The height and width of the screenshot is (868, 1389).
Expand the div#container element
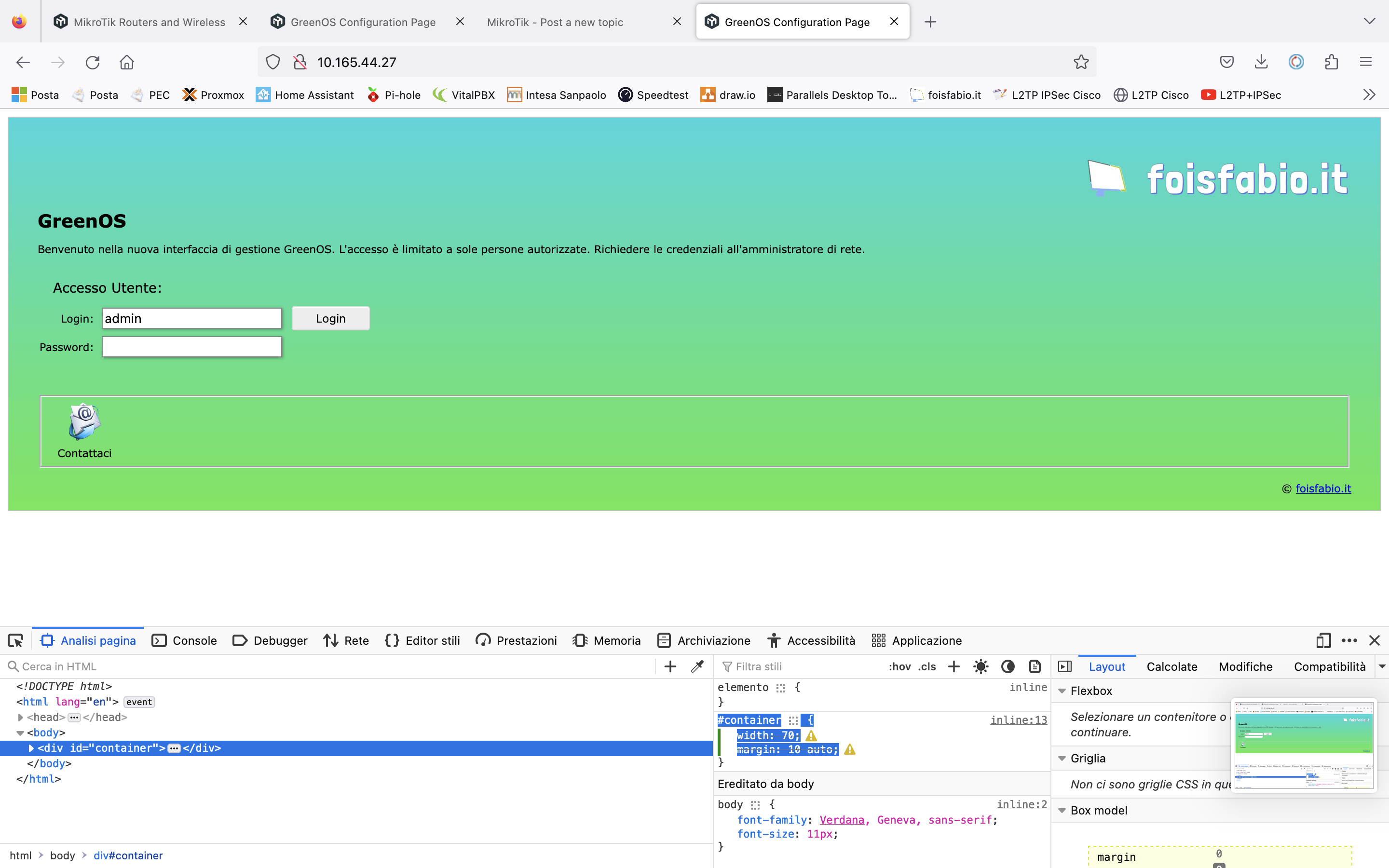[x=30, y=747]
